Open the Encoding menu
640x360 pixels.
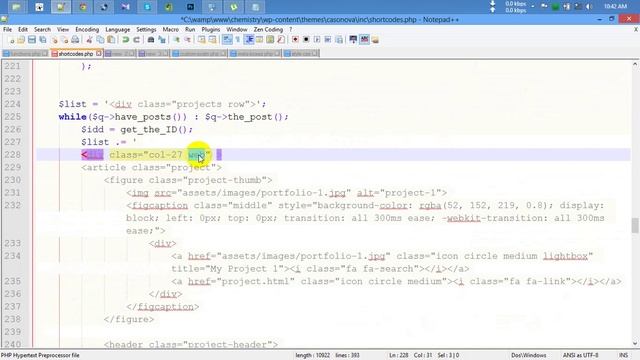coord(87,29)
